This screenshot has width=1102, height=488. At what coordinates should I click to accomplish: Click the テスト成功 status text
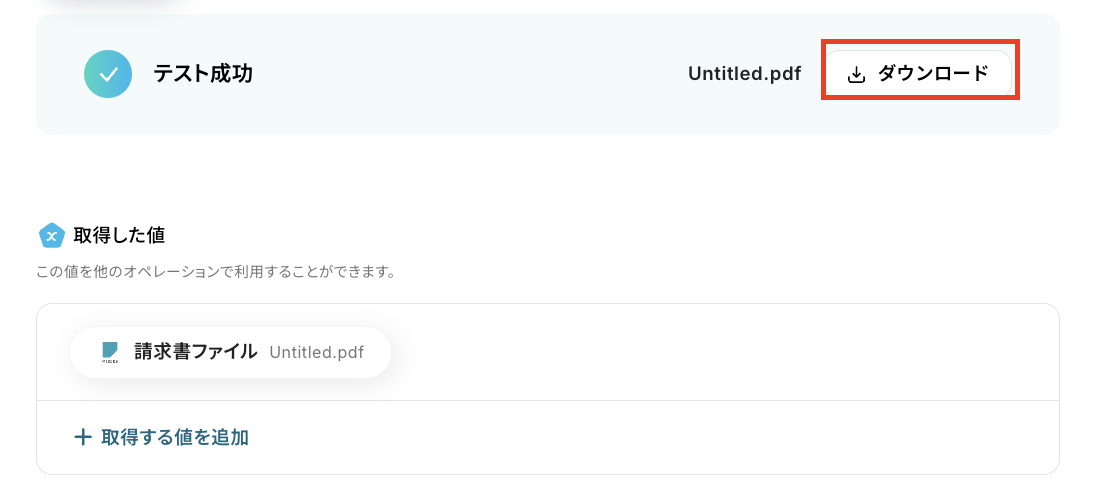pyautogui.click(x=202, y=74)
